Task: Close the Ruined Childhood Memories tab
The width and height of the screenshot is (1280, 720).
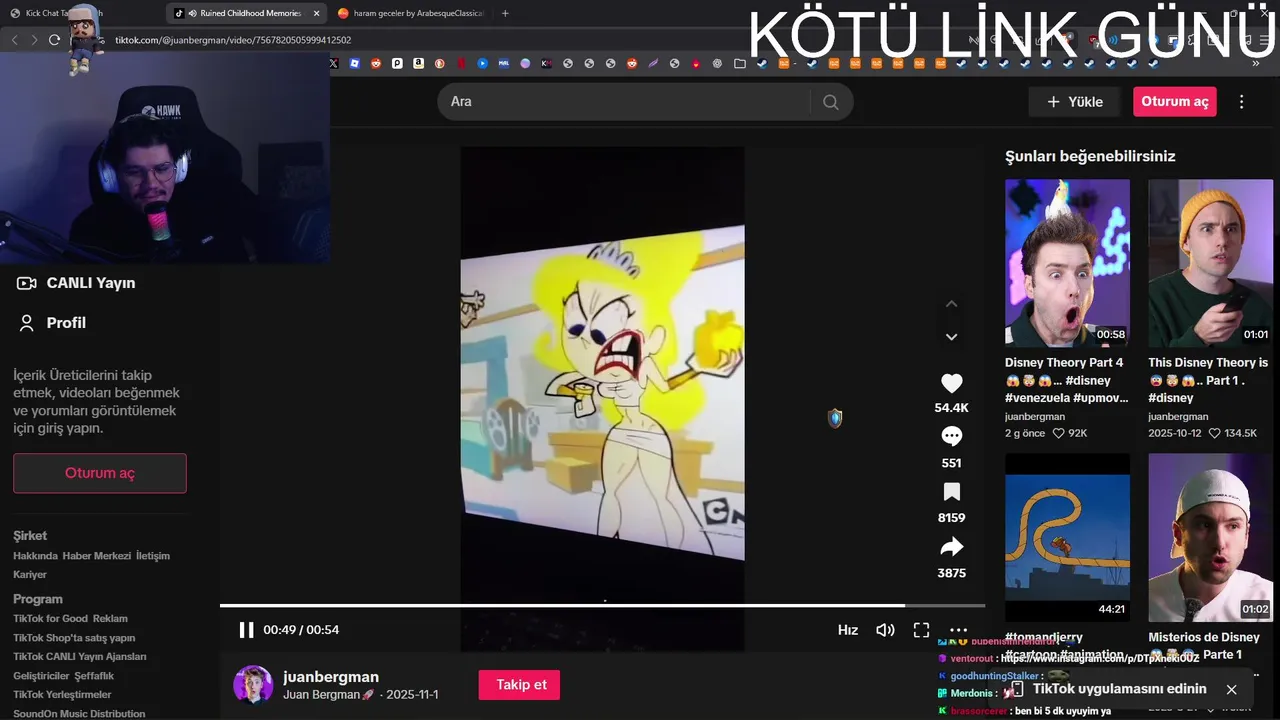Action: pos(316,13)
